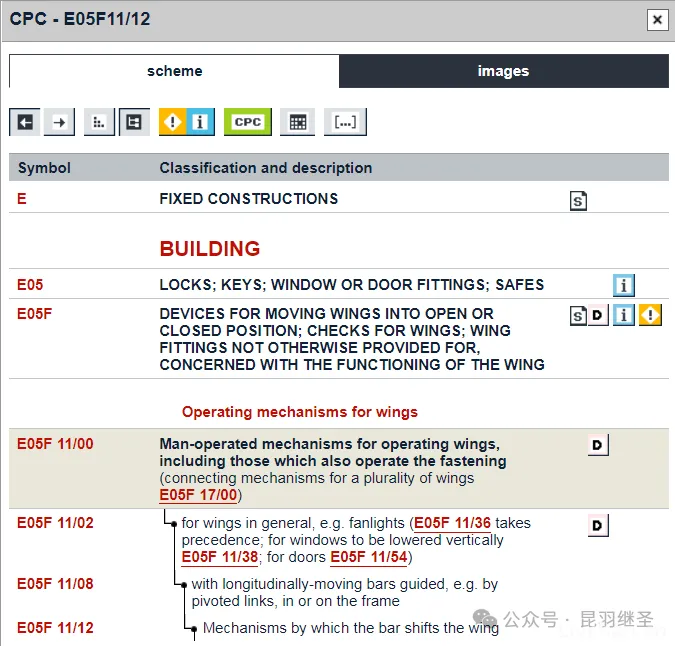Click the back arrow navigation icon

[x=25, y=122]
